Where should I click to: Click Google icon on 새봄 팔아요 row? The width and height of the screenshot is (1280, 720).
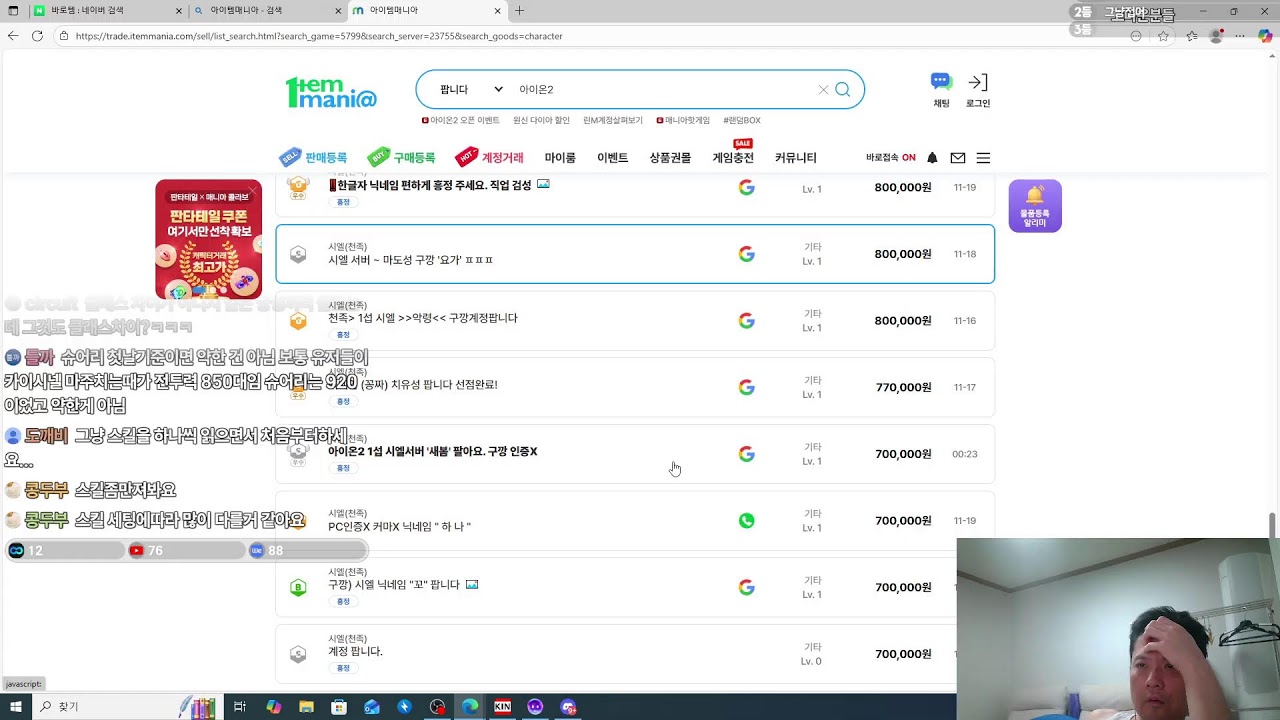pyautogui.click(x=746, y=454)
